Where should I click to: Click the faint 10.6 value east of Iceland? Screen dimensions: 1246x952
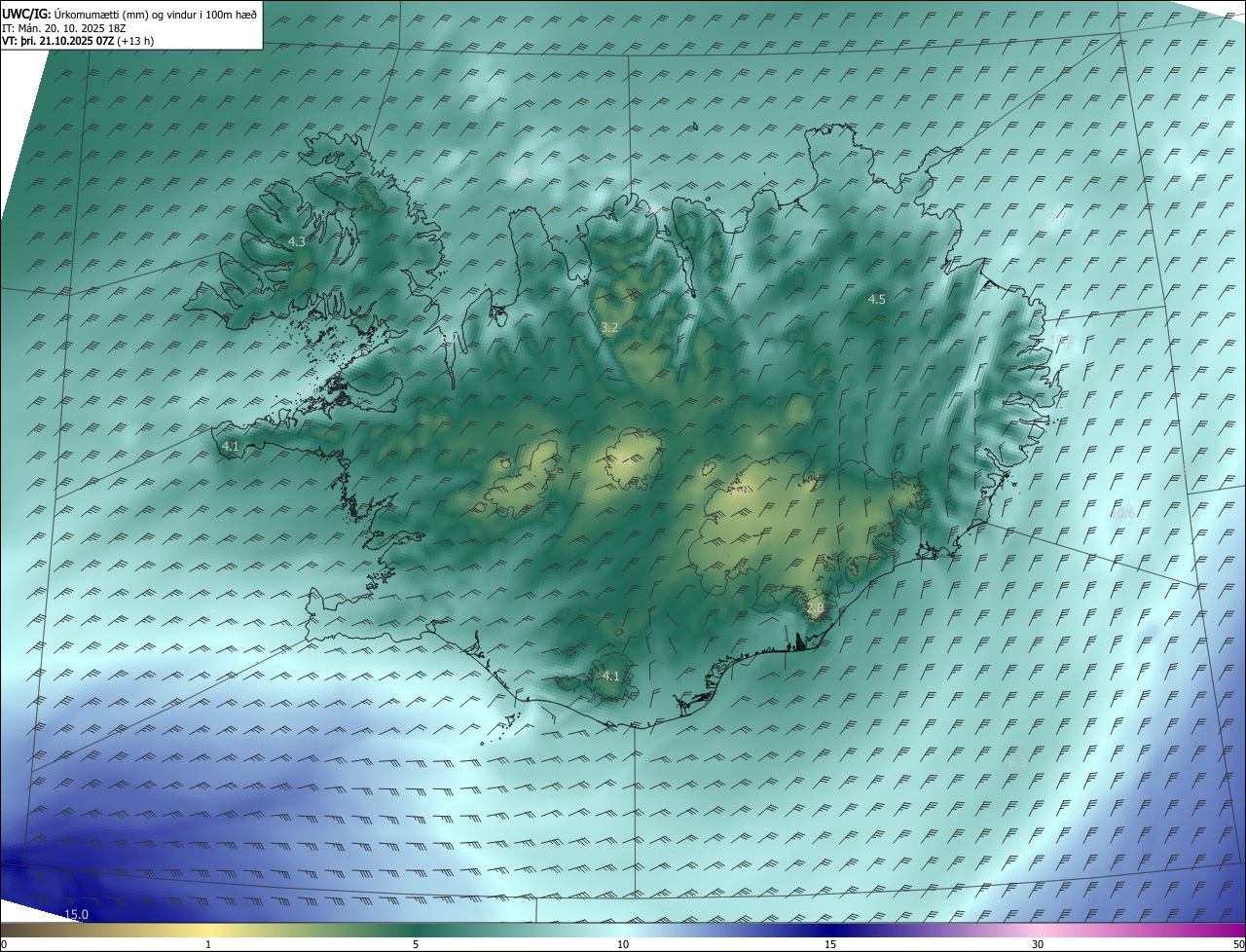click(x=1122, y=513)
